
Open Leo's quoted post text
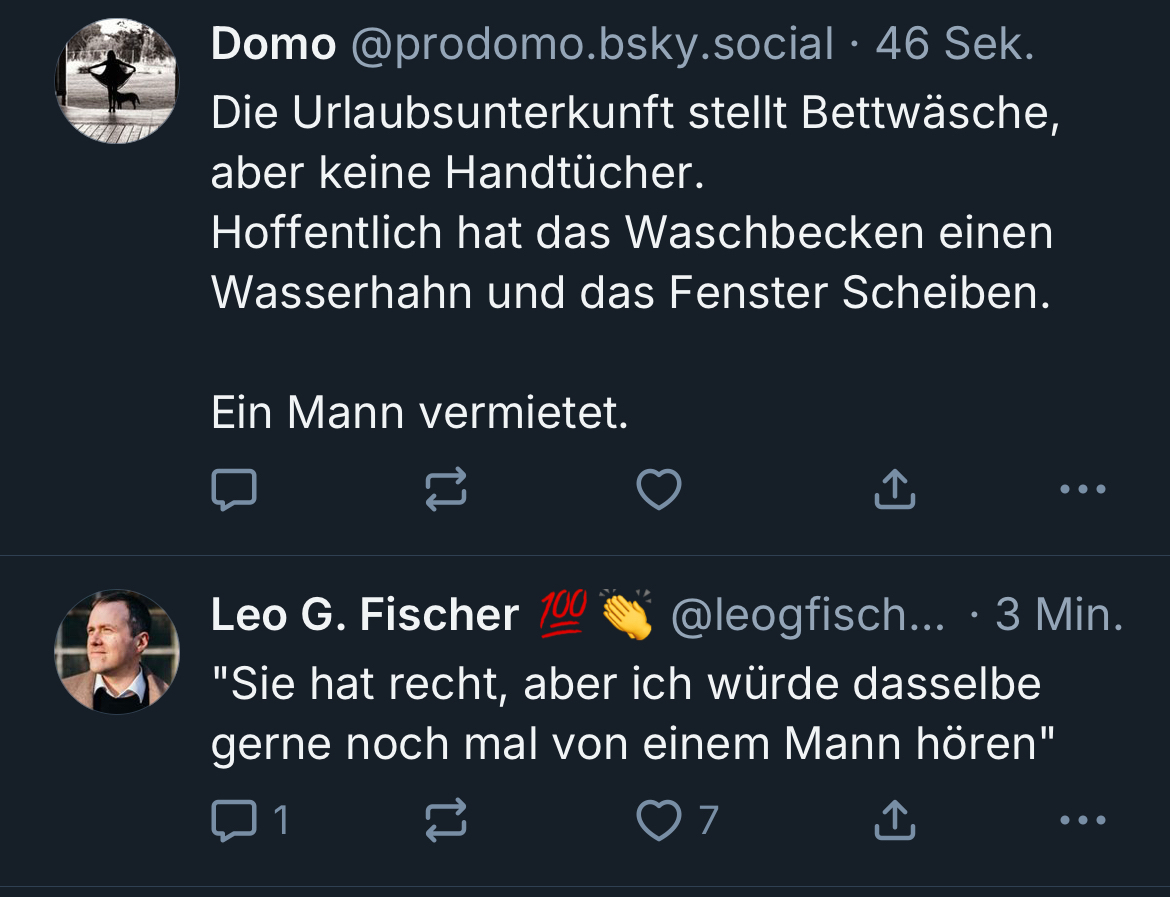click(632, 714)
